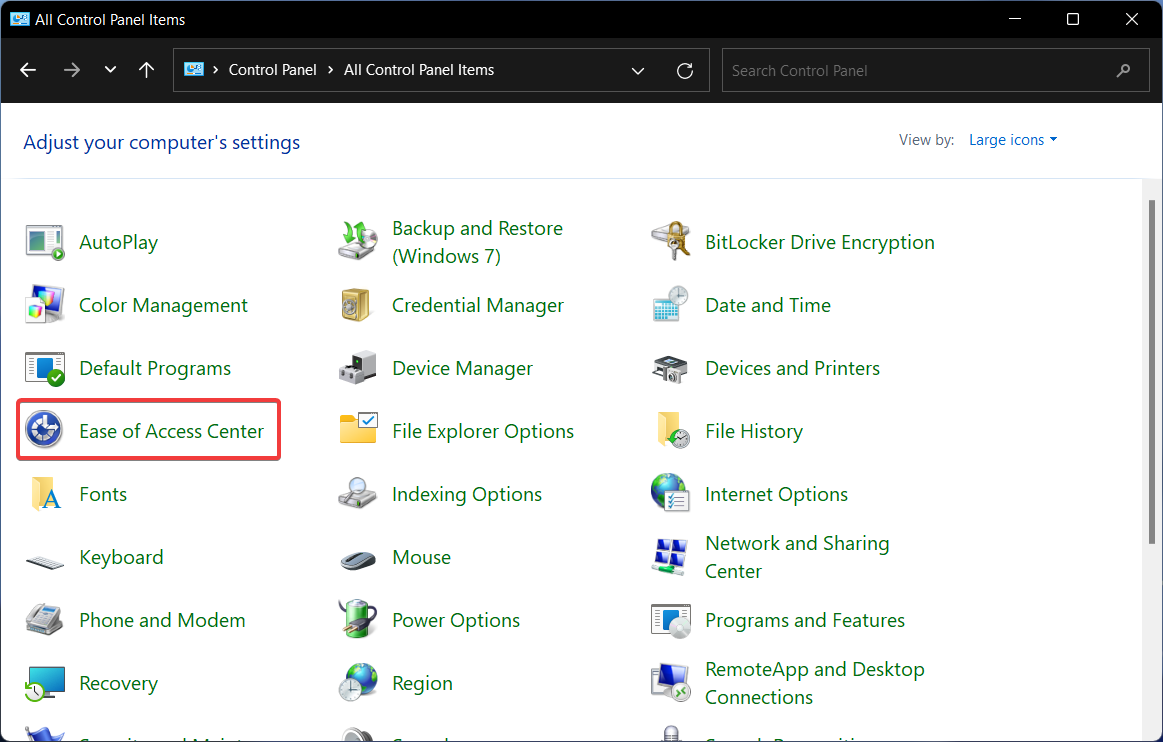This screenshot has width=1163, height=742.
Task: Expand the address bar history dropdown
Action: tap(638, 70)
